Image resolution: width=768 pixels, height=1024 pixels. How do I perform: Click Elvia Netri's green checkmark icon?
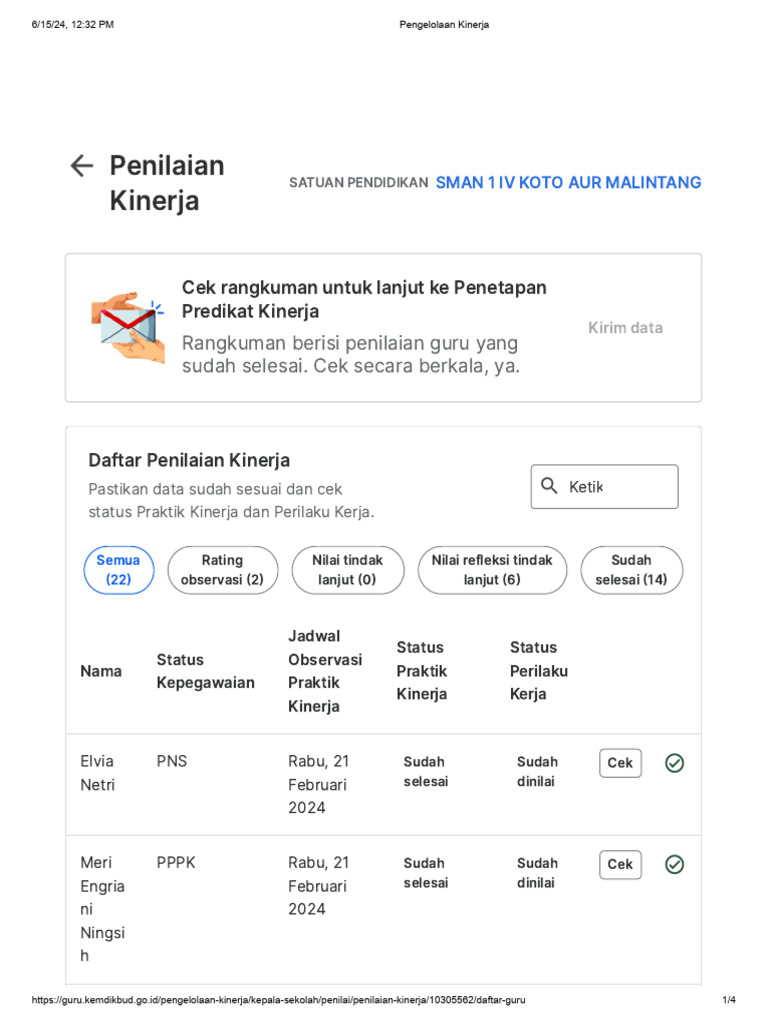click(675, 763)
